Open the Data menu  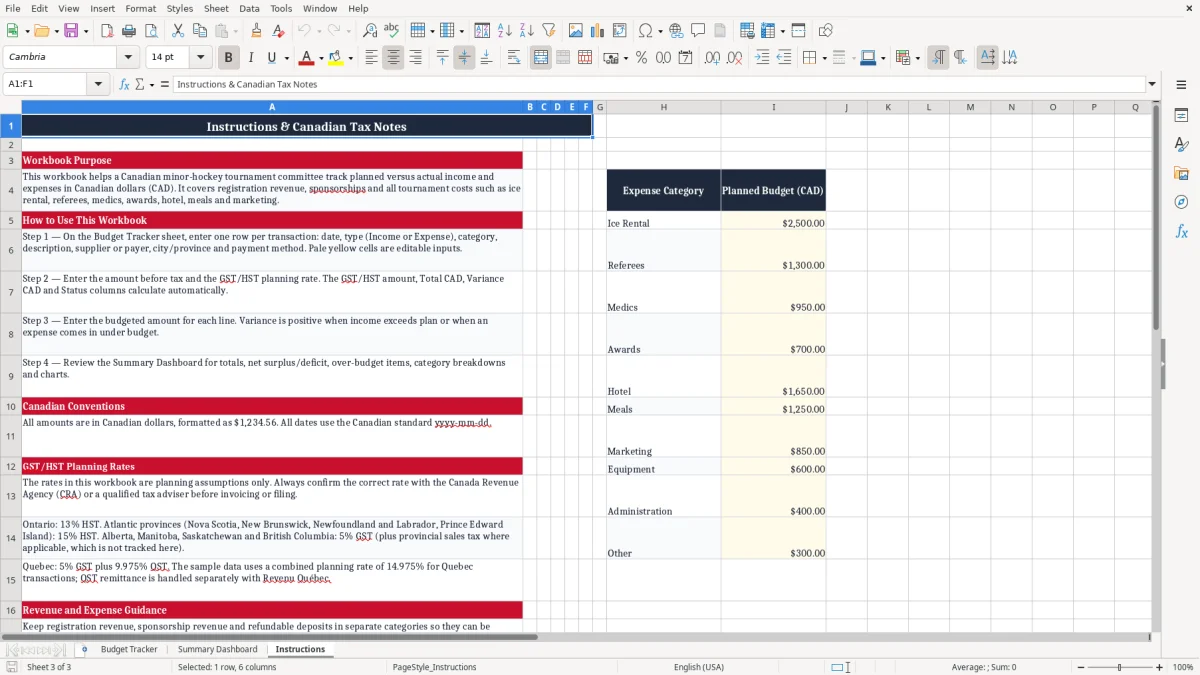[249, 8]
